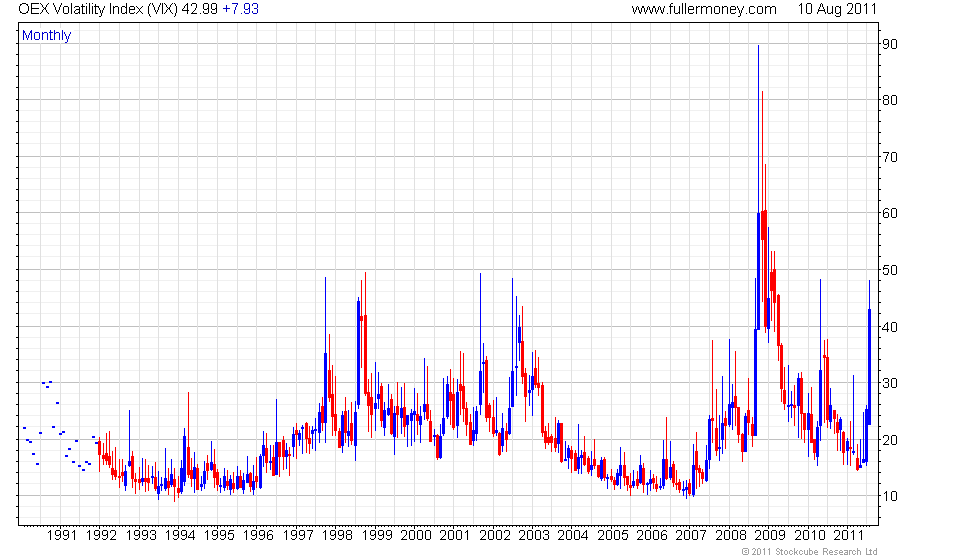Click the 70 value on the y-axis
This screenshot has height=560, width=960.
pos(890,157)
